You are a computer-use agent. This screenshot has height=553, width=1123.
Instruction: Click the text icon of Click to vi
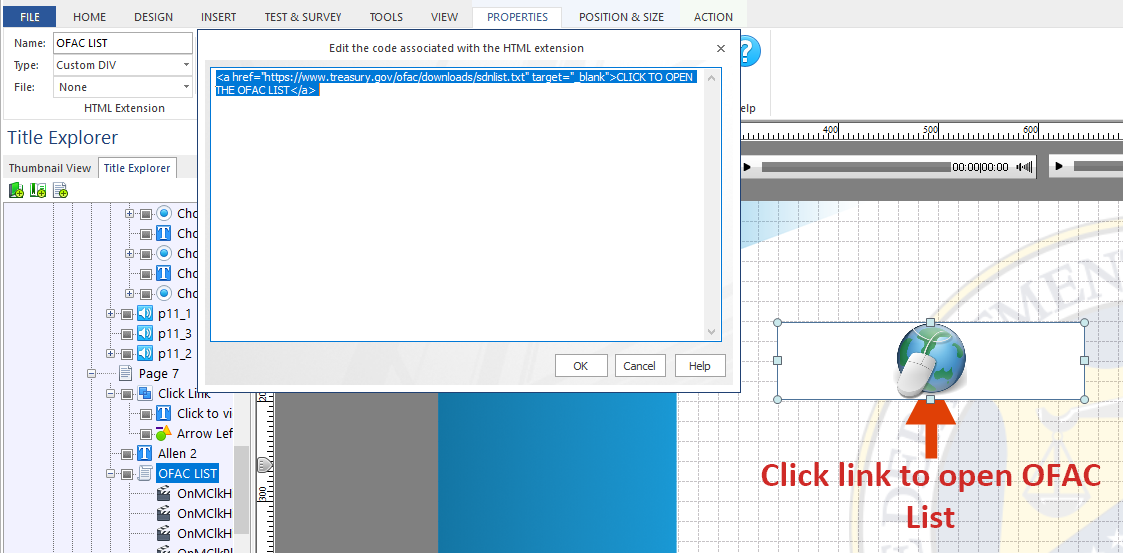(163, 413)
